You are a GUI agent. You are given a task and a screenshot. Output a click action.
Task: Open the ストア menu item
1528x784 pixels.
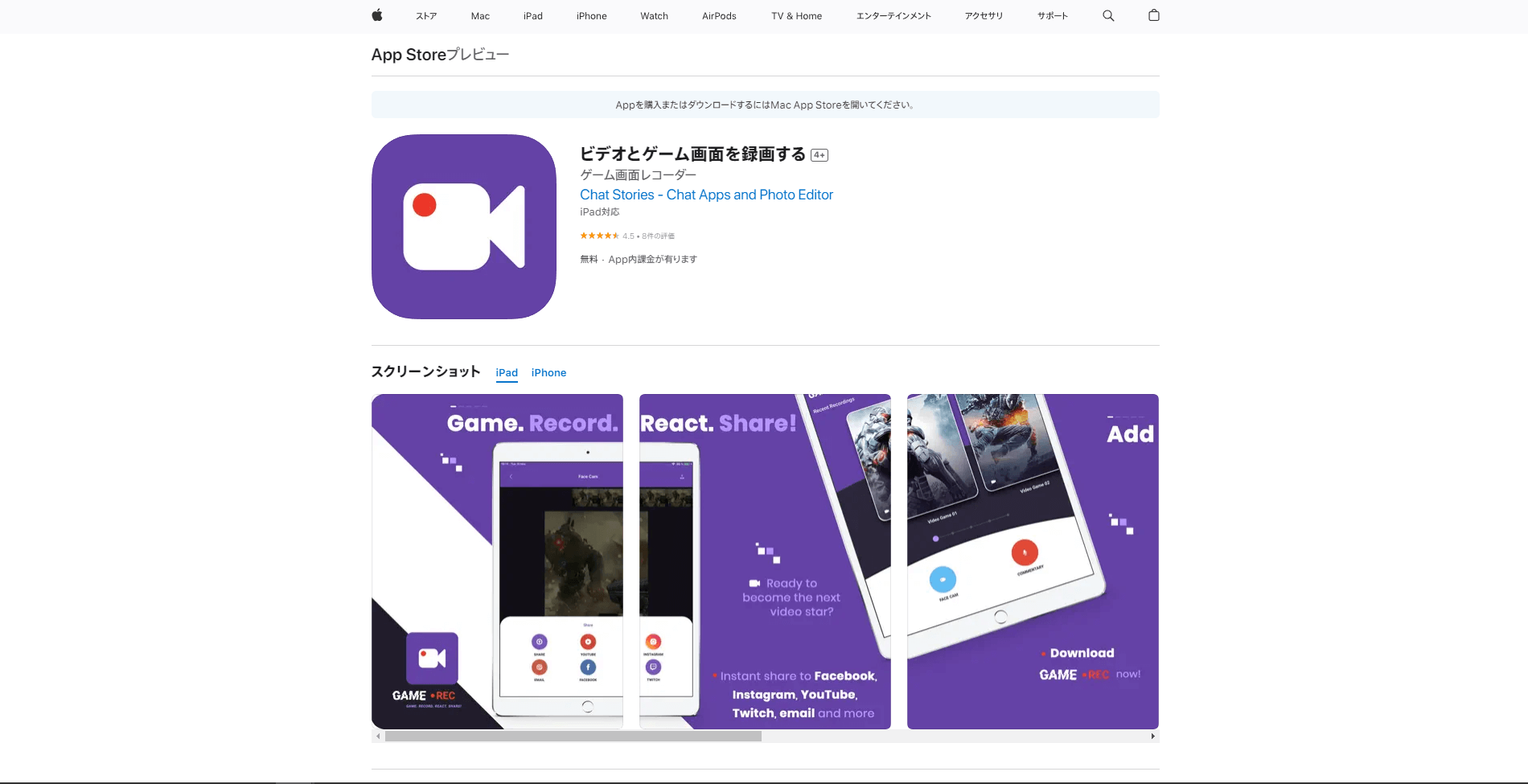[426, 16]
